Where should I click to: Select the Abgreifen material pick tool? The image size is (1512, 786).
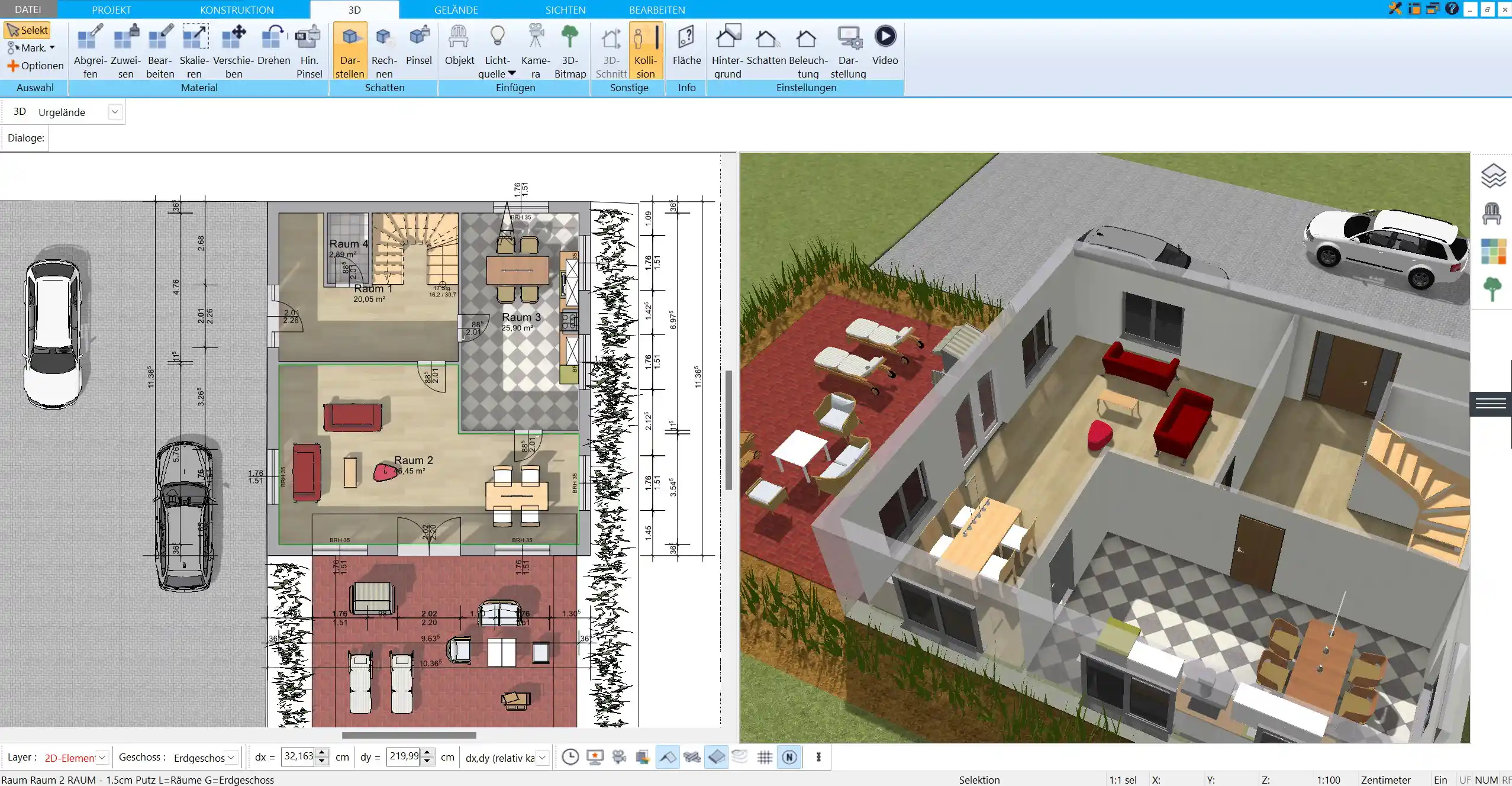[x=90, y=51]
